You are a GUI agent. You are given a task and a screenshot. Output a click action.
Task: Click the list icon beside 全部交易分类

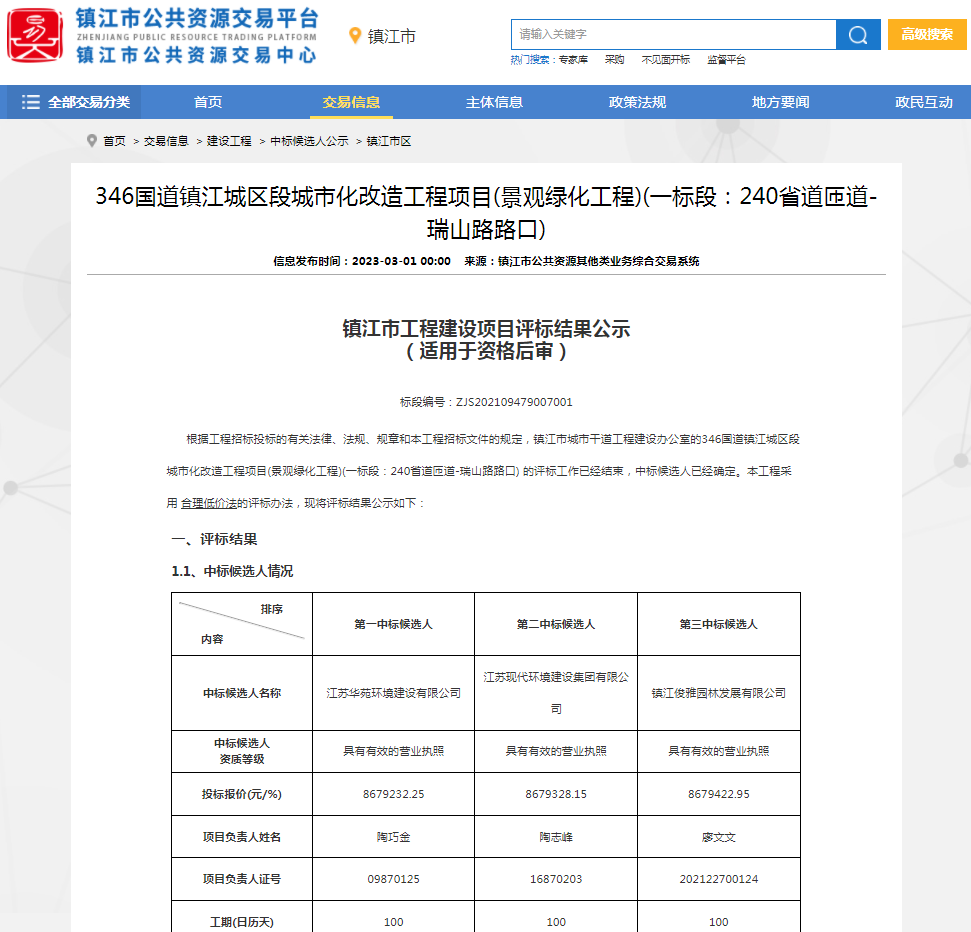(x=30, y=102)
